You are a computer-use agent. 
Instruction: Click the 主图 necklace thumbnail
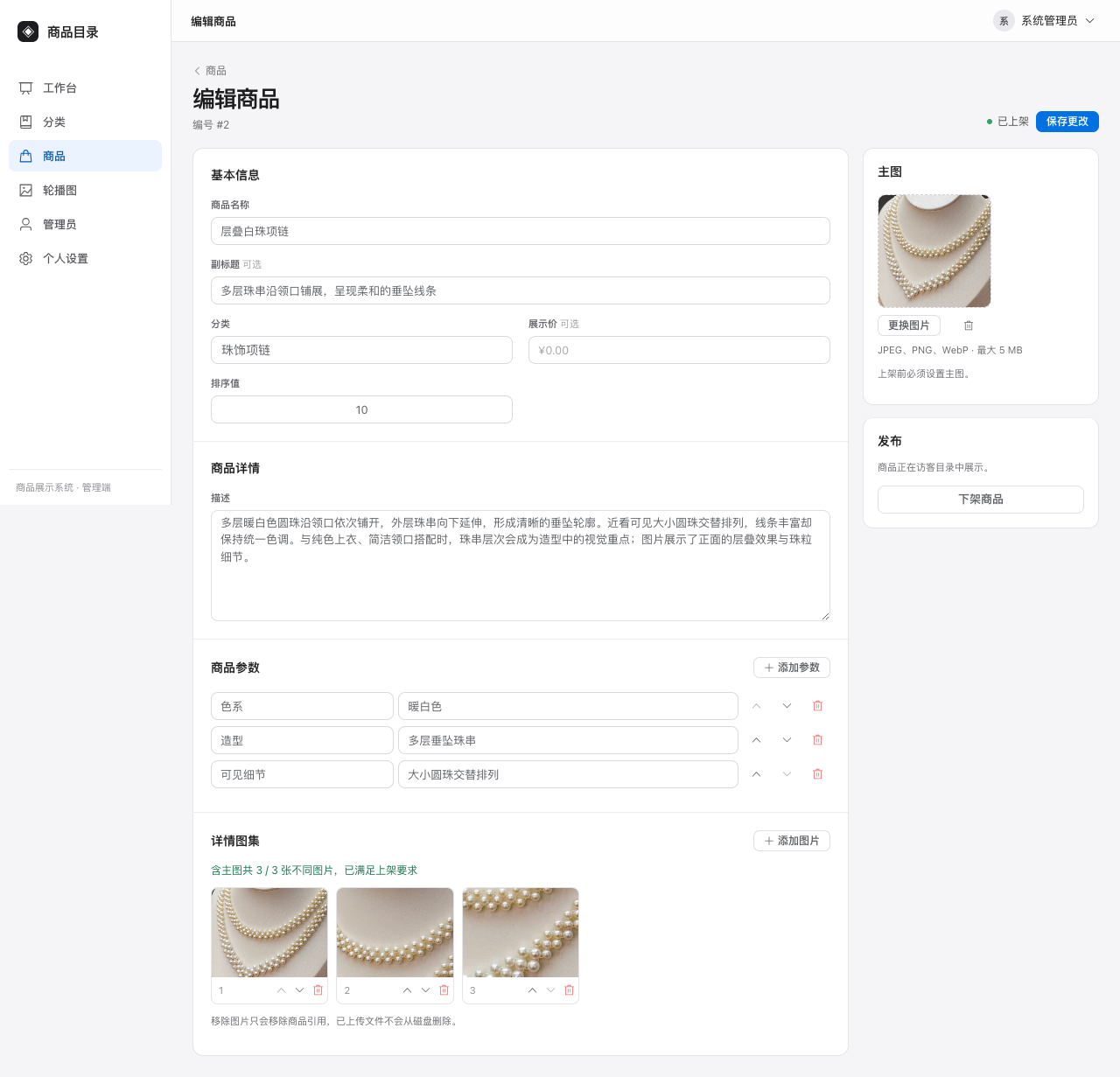934,251
